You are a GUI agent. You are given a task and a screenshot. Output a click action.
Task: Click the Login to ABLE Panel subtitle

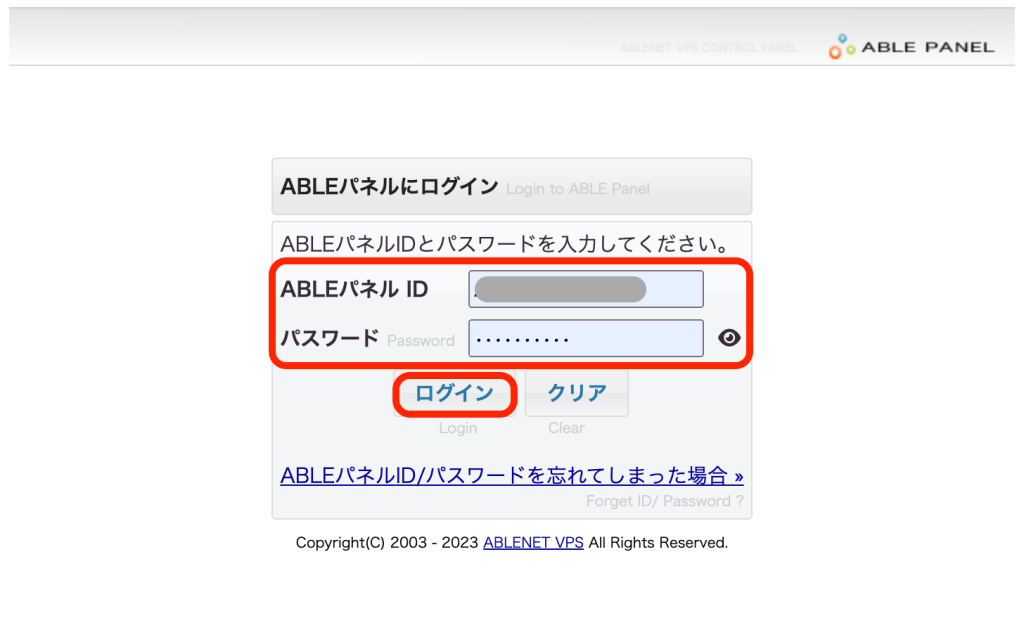point(577,189)
